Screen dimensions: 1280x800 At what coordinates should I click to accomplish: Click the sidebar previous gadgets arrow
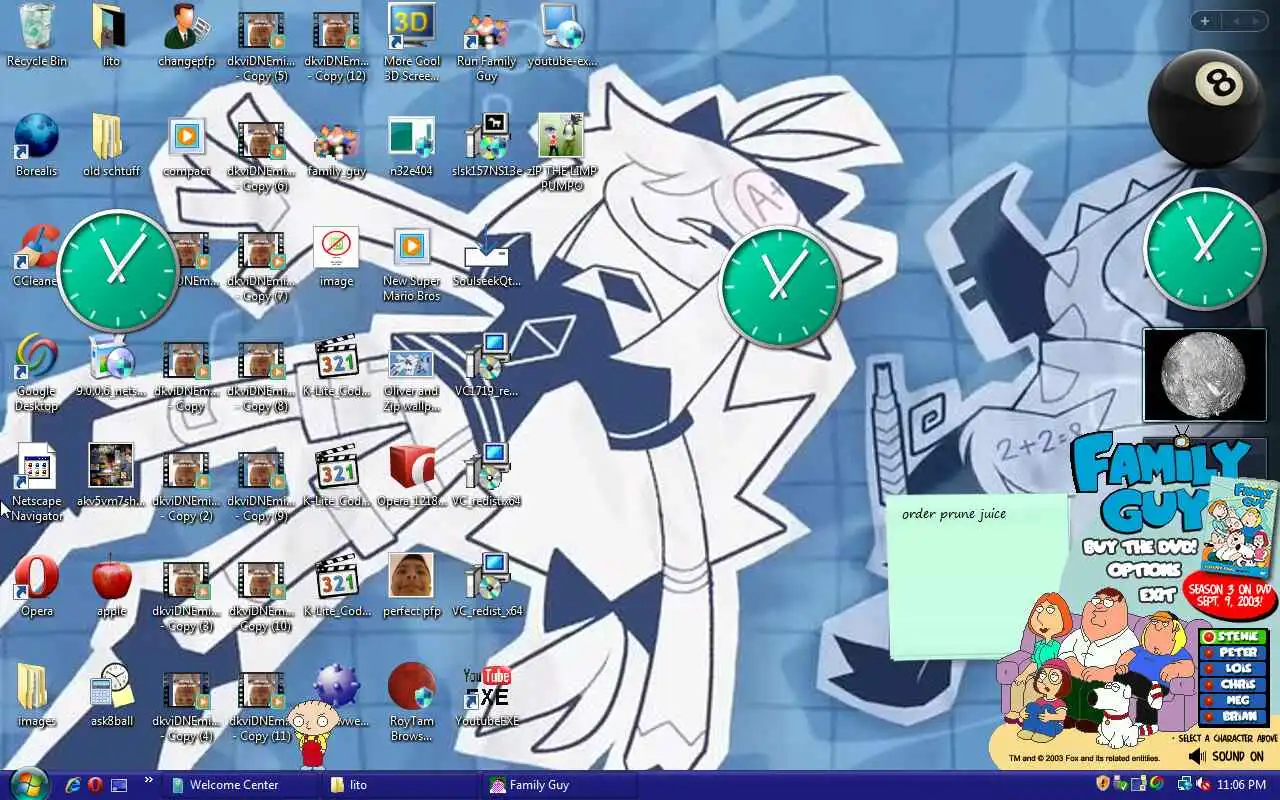point(1235,21)
